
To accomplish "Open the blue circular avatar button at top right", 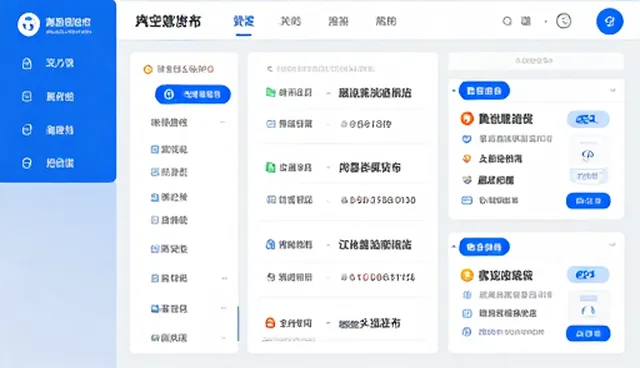I will (x=609, y=21).
